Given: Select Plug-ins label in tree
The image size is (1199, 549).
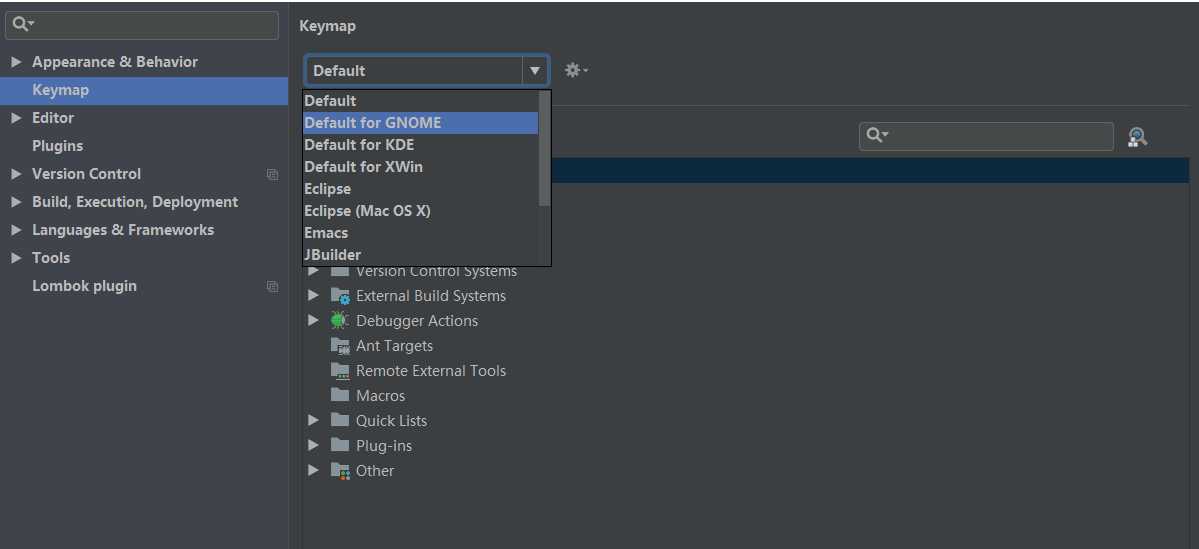Looking at the screenshot, I should pos(384,446).
